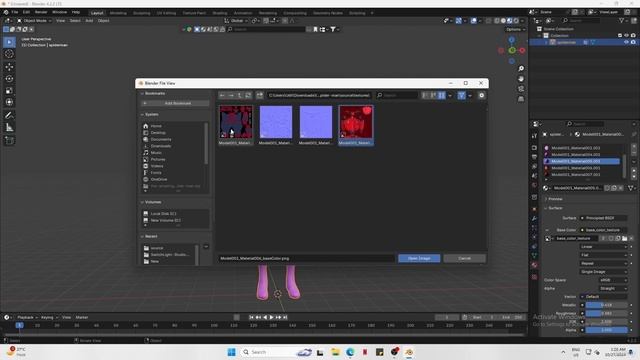Click the Roughness value slider
Image resolution: width=640 pixels, height=360 pixels.
pyautogui.click(x=607, y=313)
